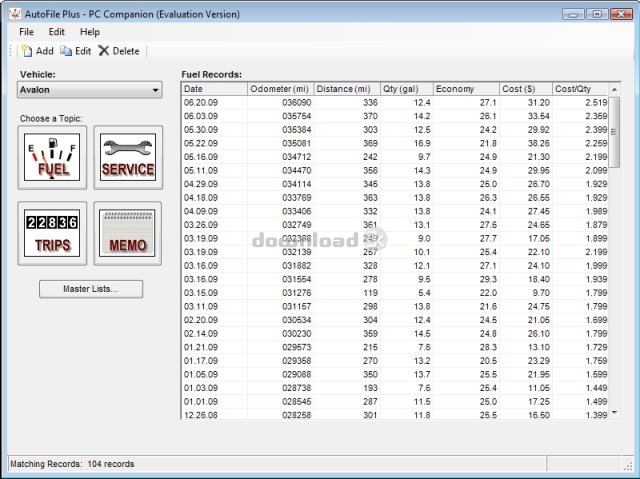Open the FUEL topic
The width and height of the screenshot is (640, 479).
[x=52, y=157]
